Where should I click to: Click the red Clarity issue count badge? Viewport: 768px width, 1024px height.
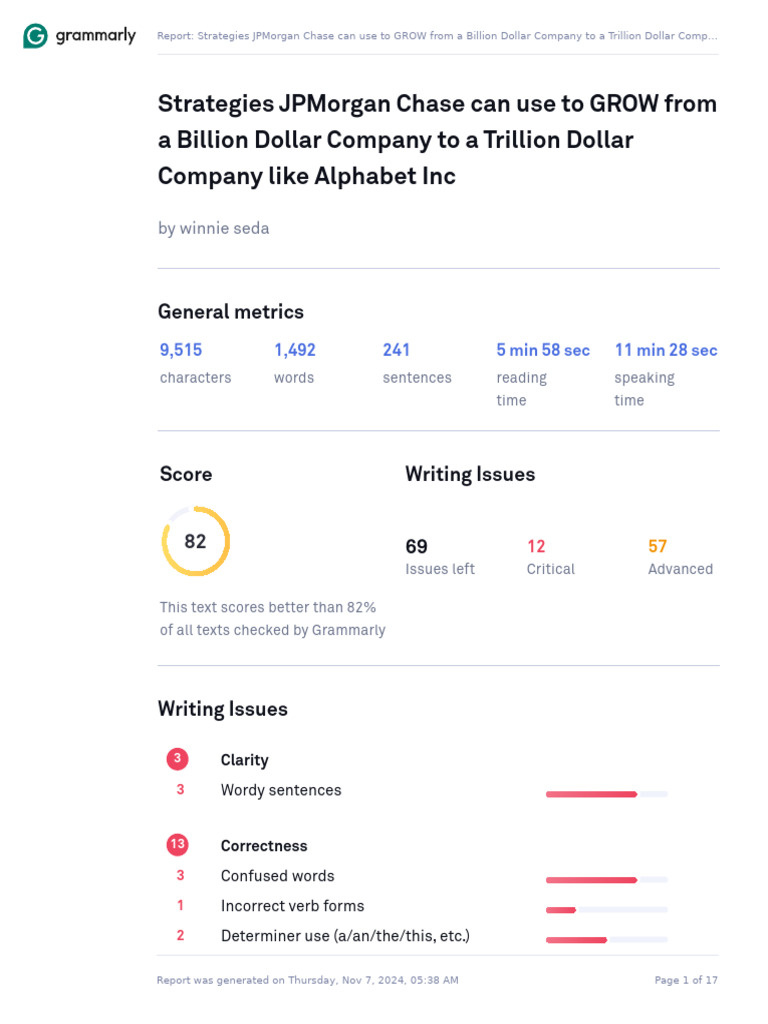(x=177, y=759)
